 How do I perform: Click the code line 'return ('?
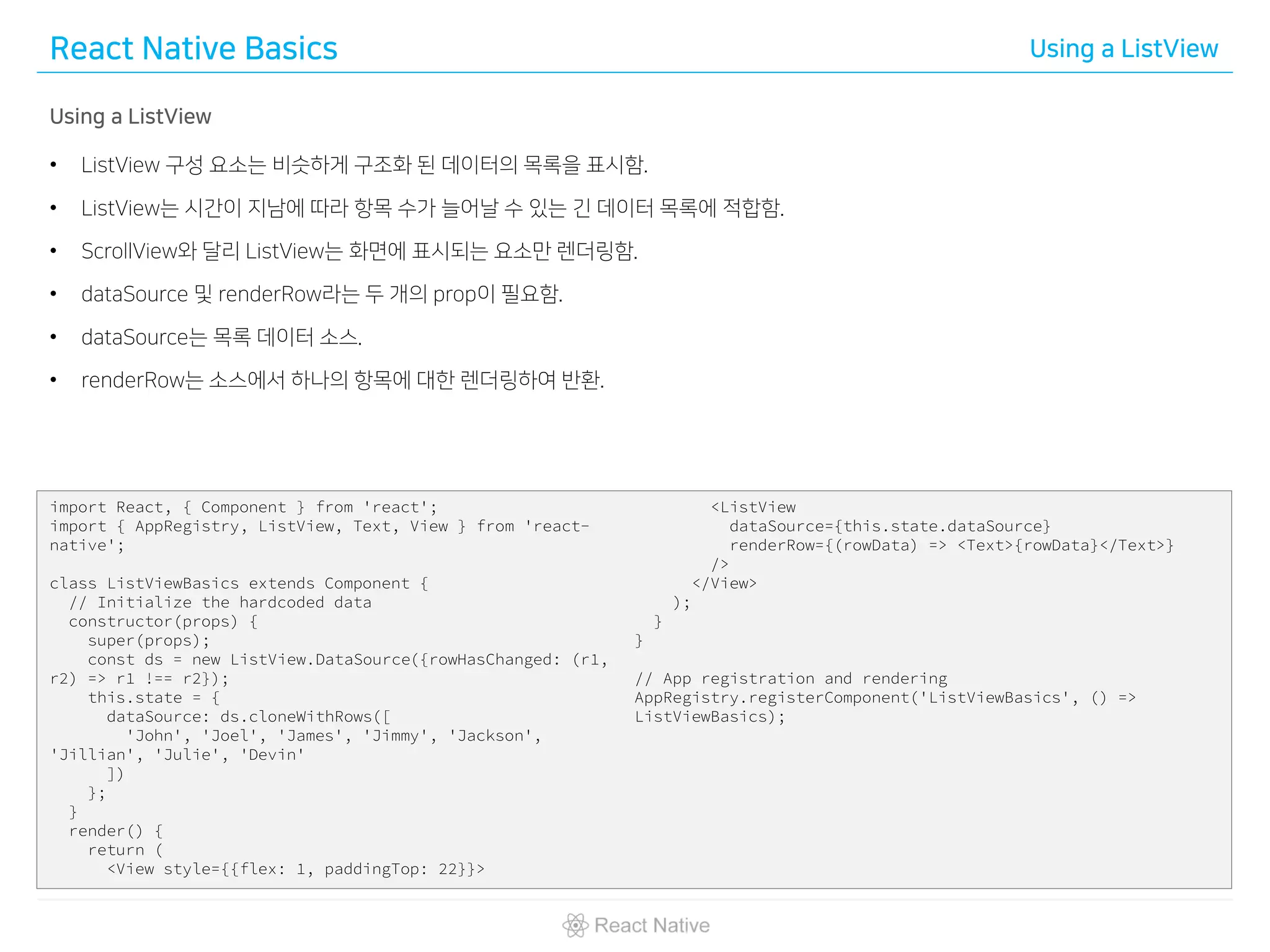click(125, 850)
